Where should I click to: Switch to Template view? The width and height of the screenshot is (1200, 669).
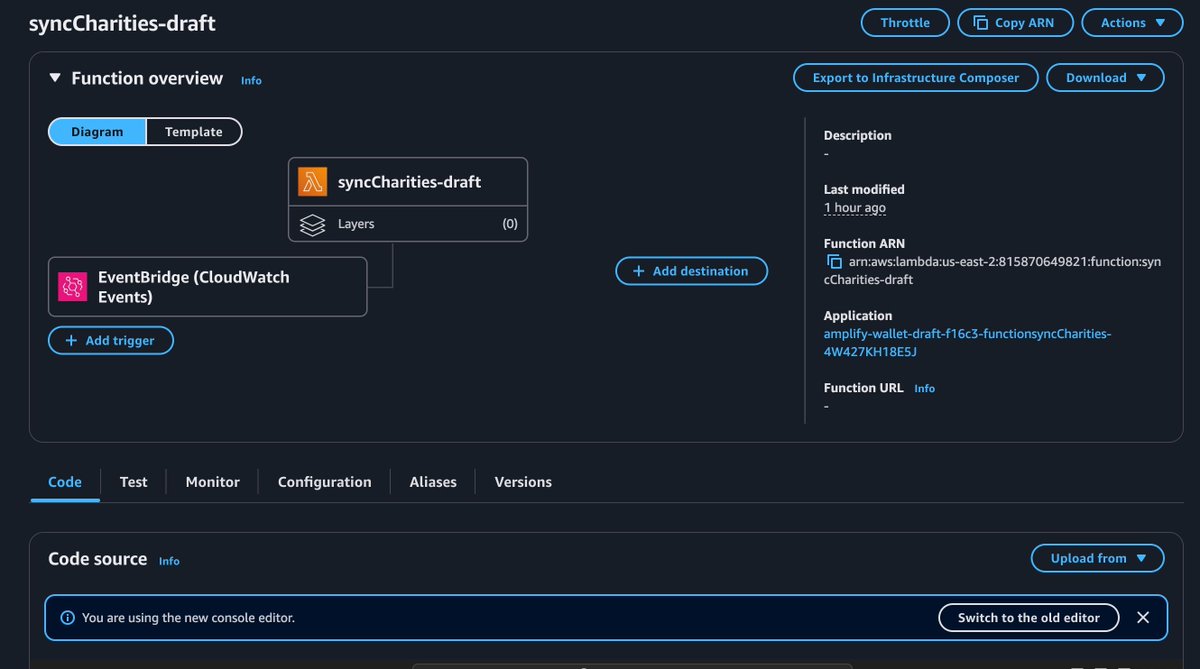coord(194,132)
